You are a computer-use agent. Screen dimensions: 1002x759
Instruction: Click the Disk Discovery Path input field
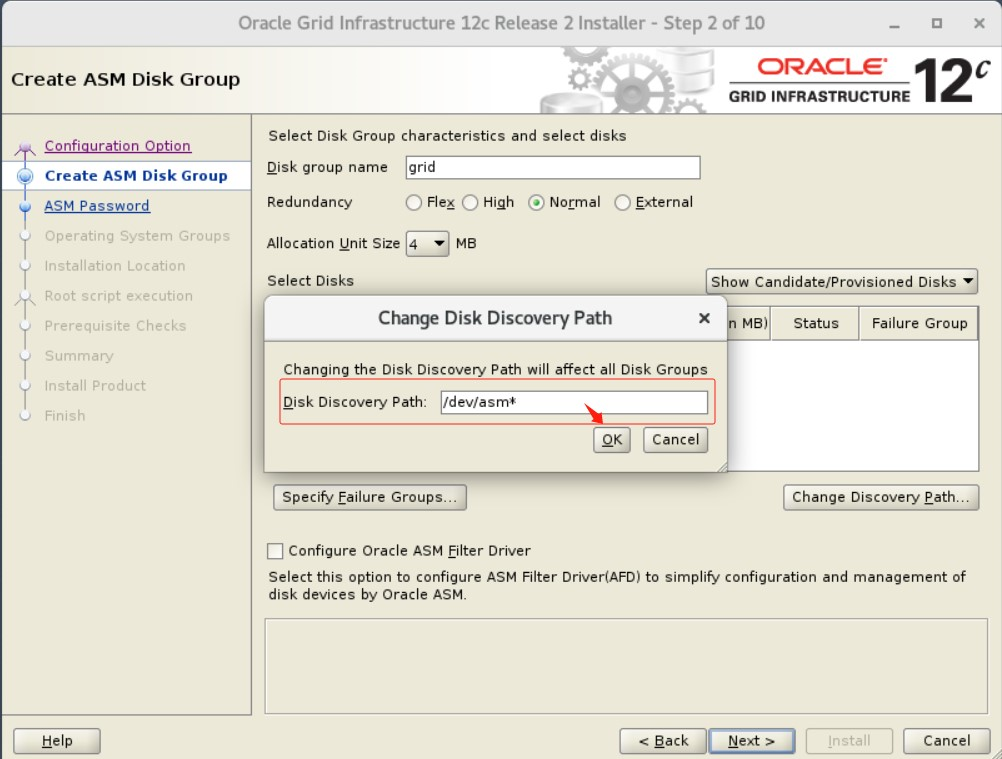(x=574, y=402)
